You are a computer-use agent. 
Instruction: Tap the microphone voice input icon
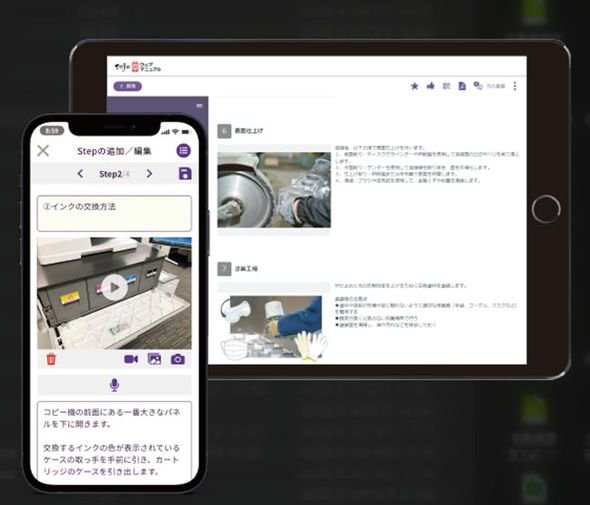[x=114, y=385]
